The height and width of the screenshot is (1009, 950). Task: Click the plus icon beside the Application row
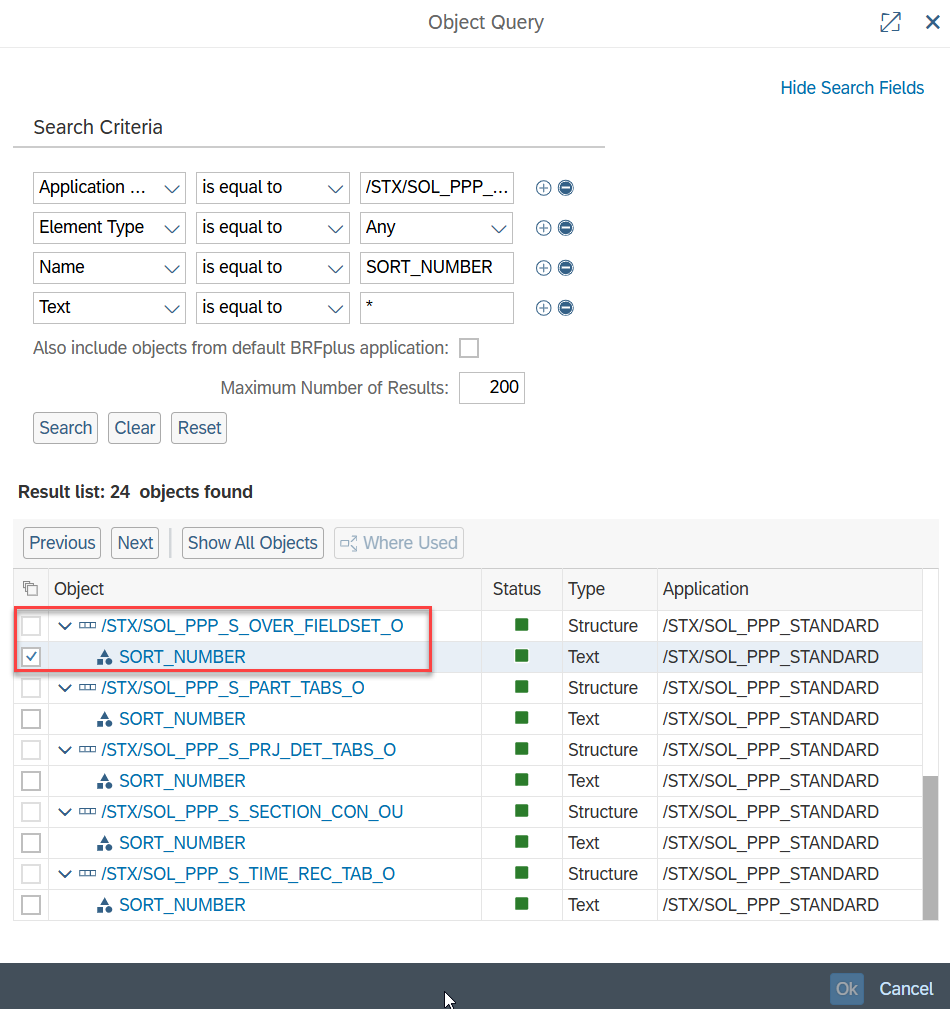(x=544, y=188)
